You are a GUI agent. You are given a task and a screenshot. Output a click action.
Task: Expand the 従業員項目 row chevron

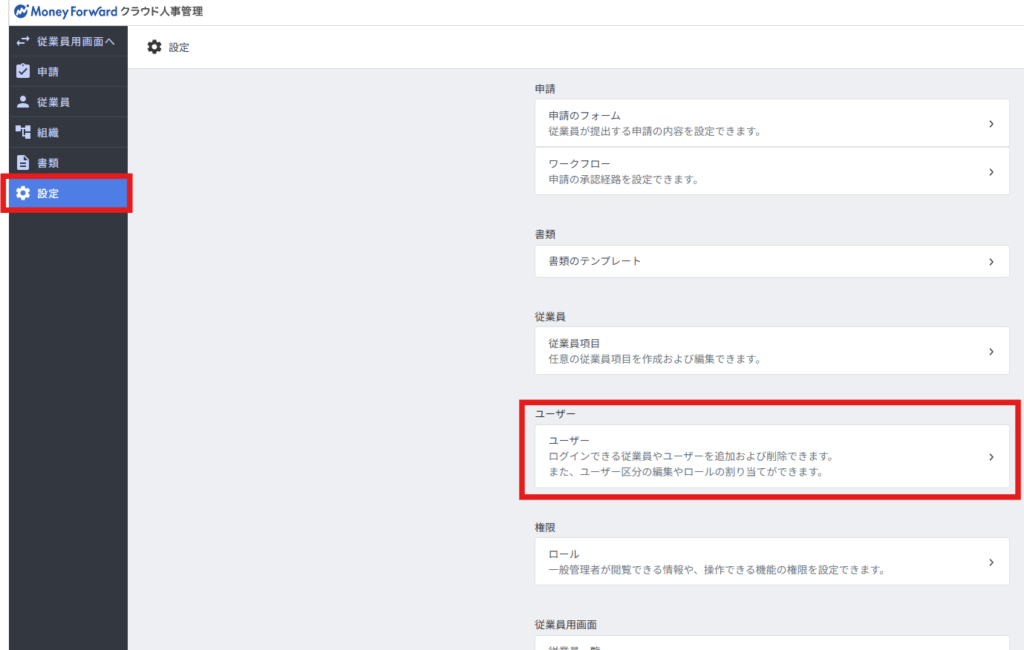(990, 351)
